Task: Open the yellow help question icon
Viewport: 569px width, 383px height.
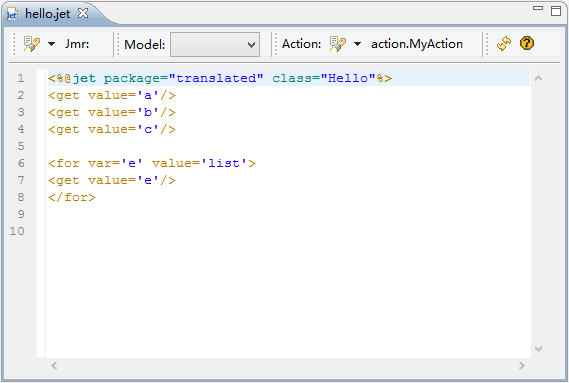Action: point(527,43)
